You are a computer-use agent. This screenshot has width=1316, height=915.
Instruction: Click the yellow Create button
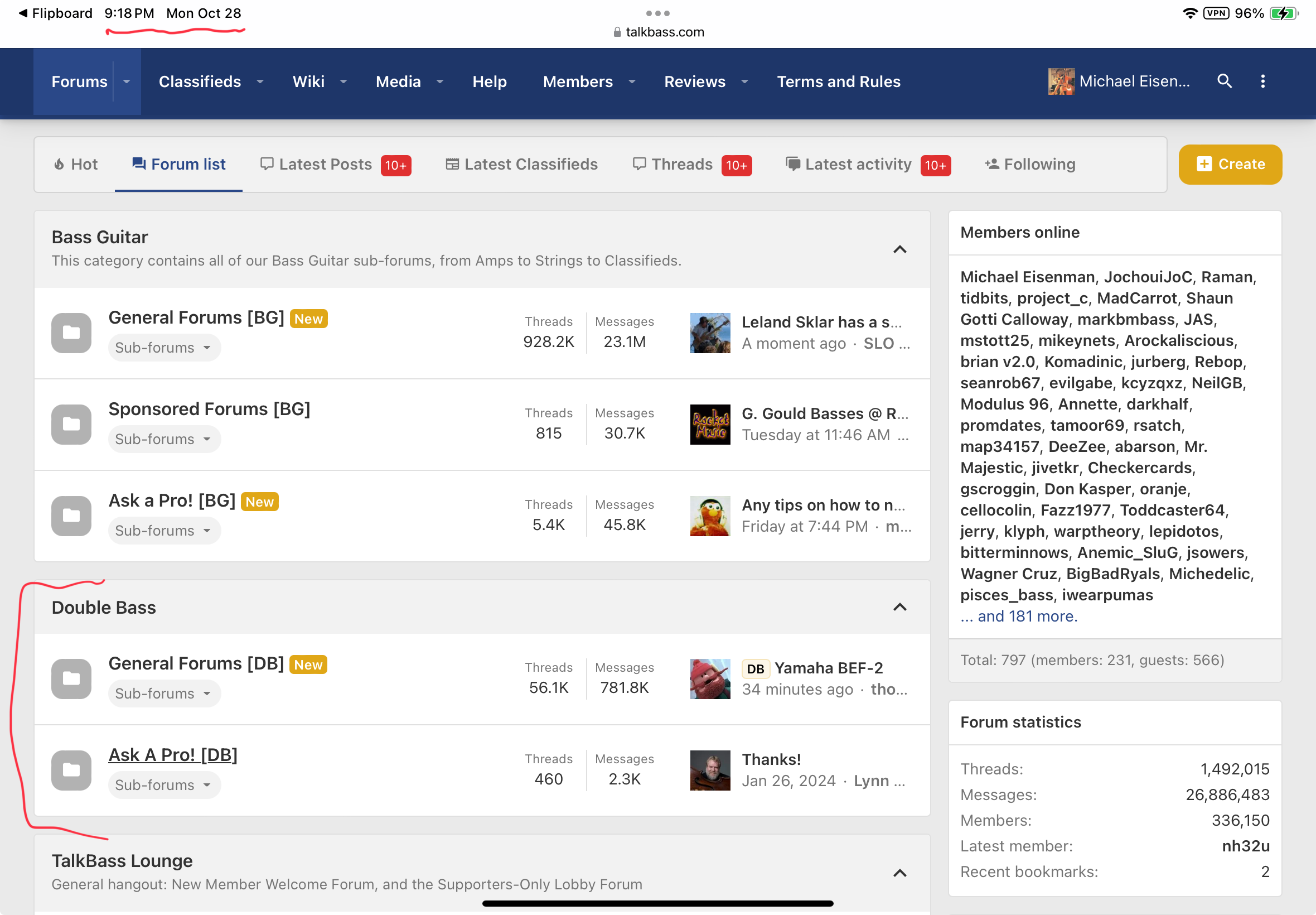1230,165
